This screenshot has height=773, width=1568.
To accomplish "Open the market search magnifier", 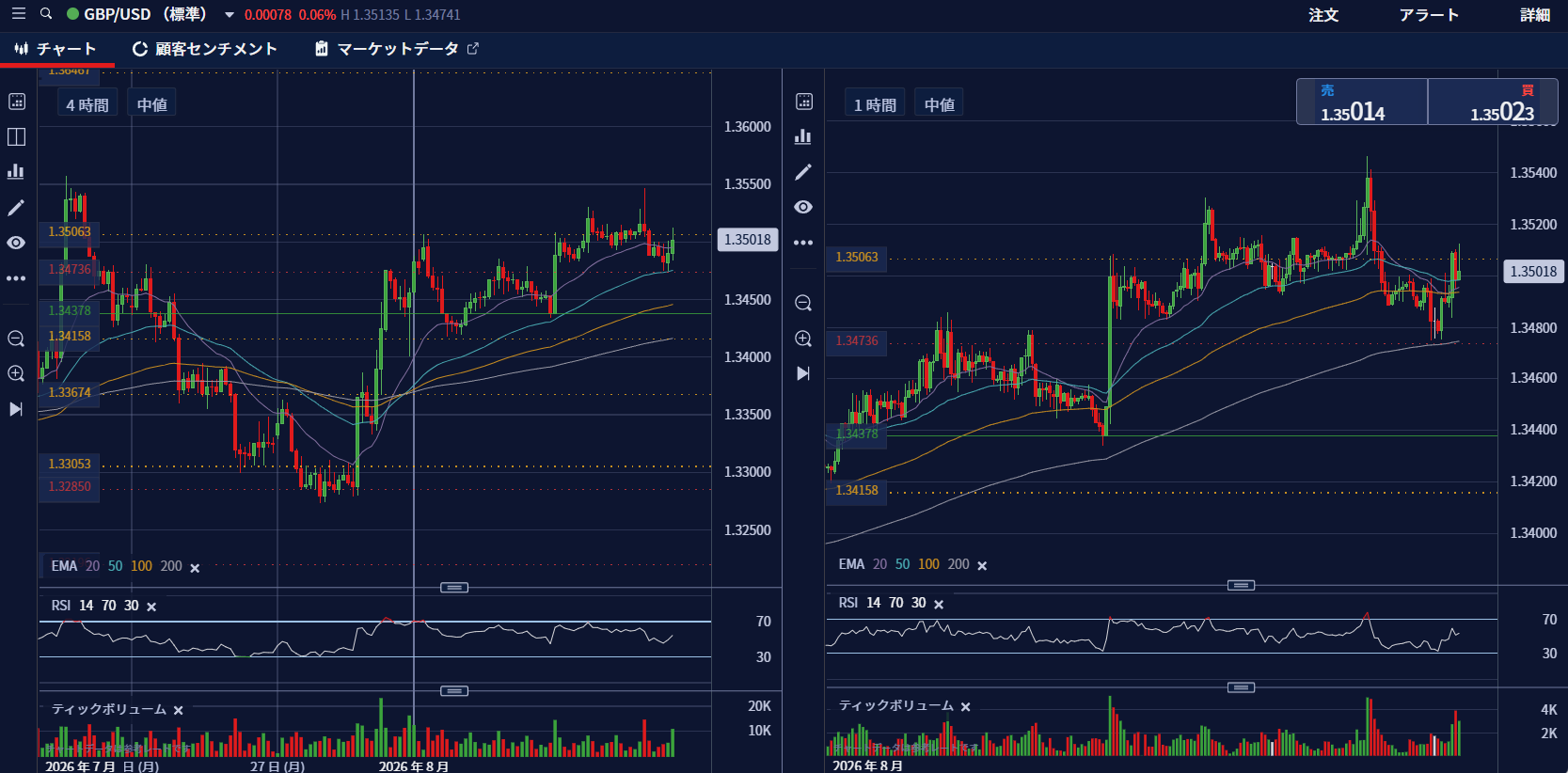I will tap(46, 14).
